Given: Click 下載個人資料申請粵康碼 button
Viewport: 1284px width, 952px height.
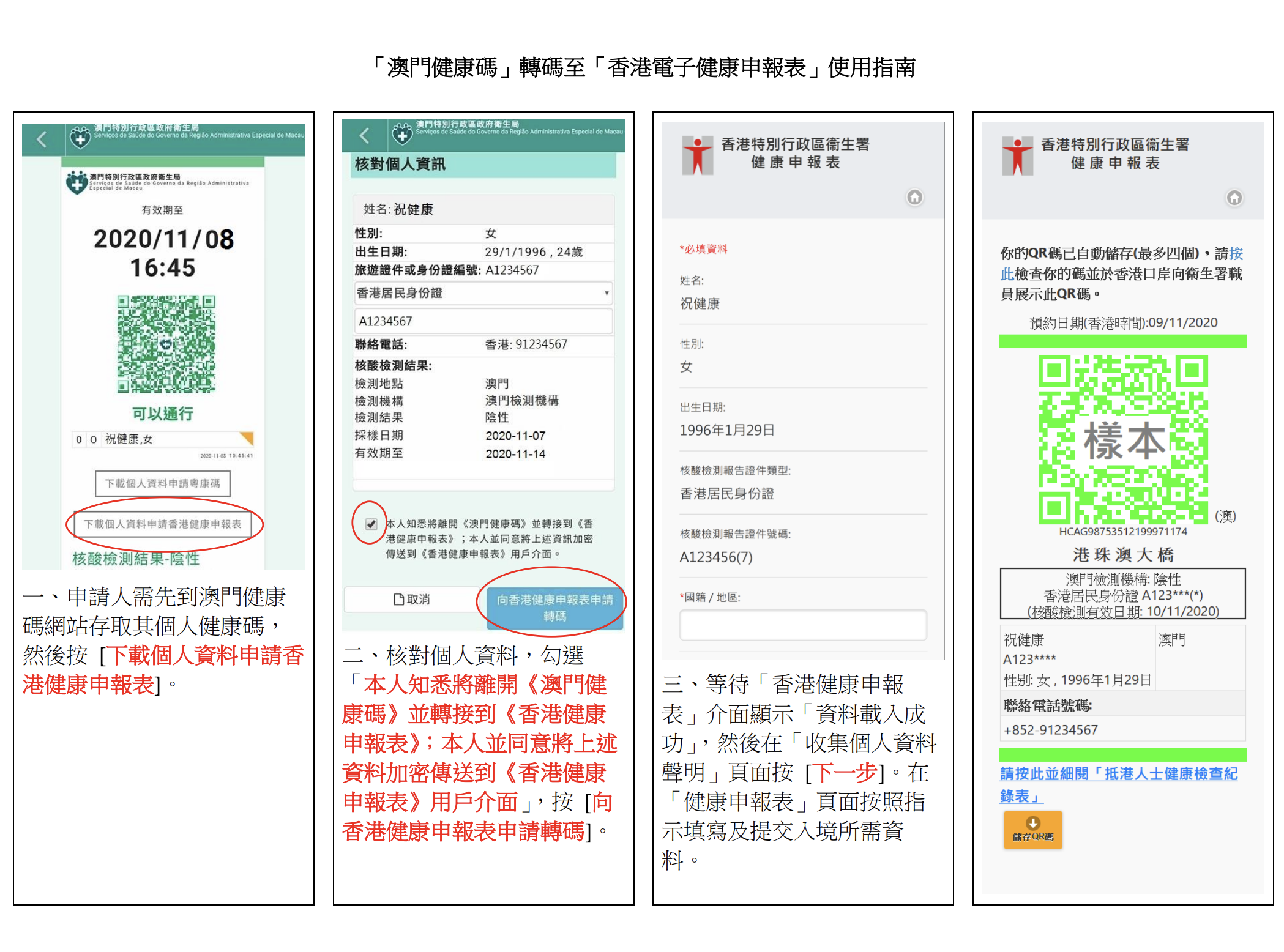Looking at the screenshot, I should coord(163,483).
